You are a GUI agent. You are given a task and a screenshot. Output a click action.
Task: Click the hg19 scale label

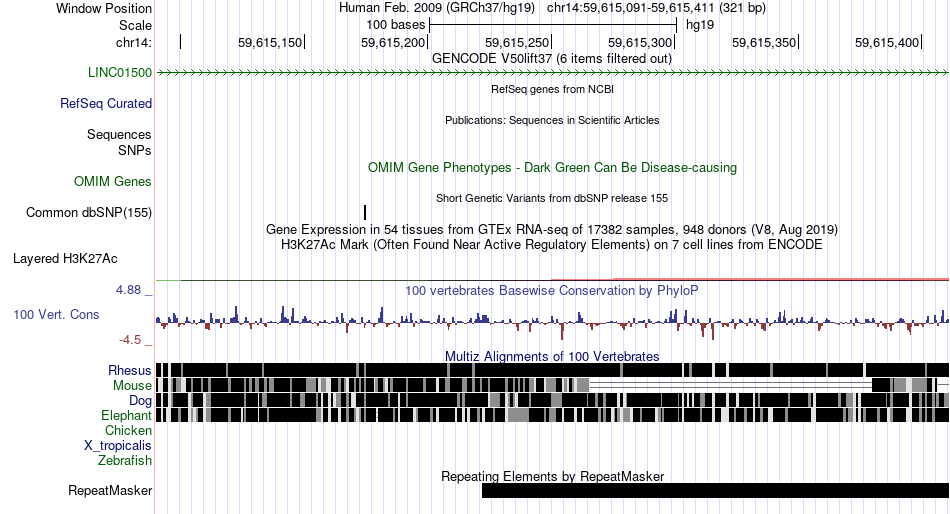pyautogui.click(x=700, y=25)
